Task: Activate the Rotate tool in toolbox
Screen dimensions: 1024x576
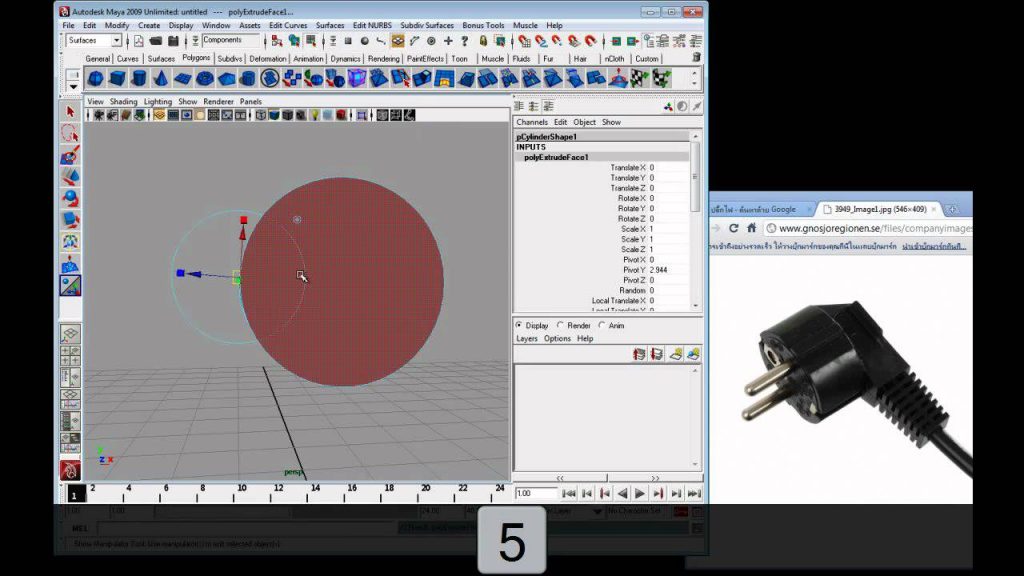Action: (x=71, y=199)
